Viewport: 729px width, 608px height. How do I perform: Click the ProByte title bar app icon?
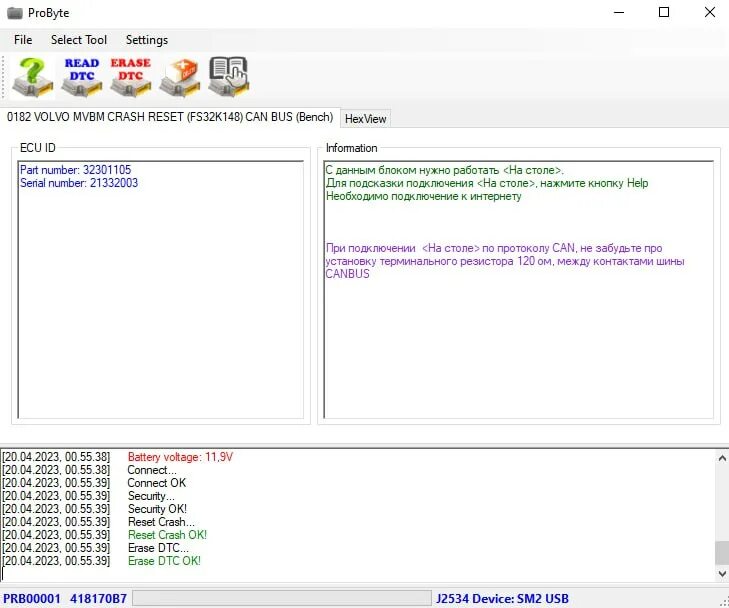tap(14, 13)
